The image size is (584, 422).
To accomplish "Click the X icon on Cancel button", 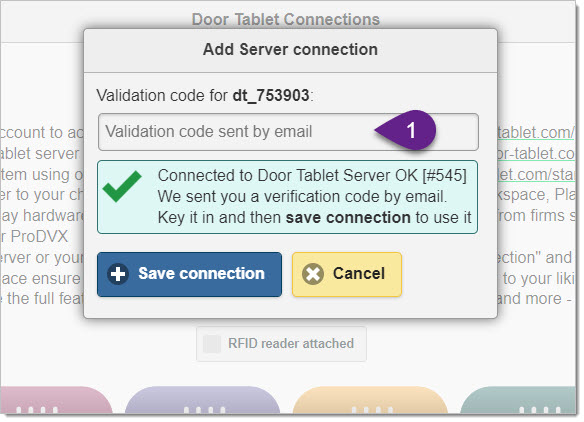I will coord(313,274).
